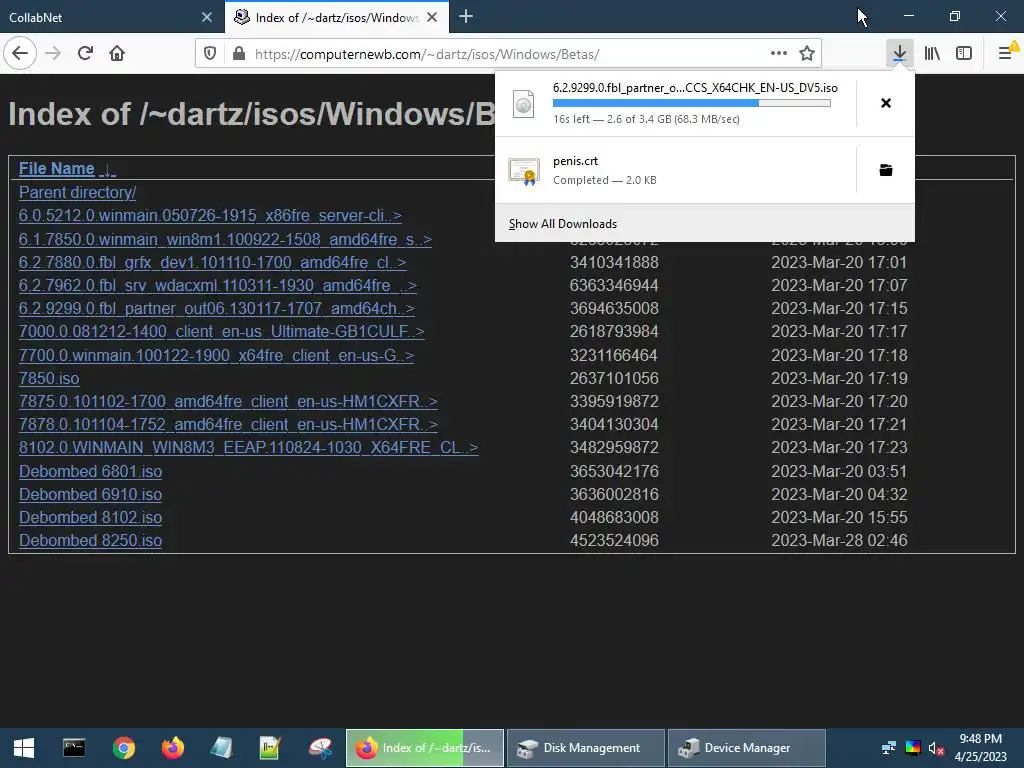Click the forward navigation arrow

(53, 54)
